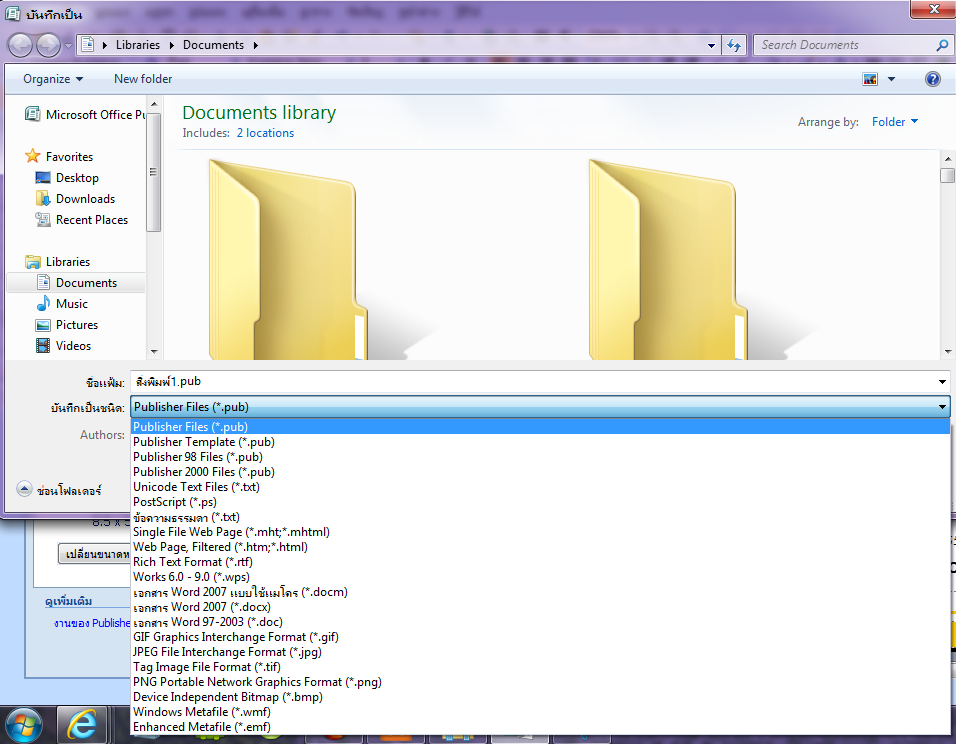
Task: Open the Organize dropdown menu
Action: click(x=53, y=79)
